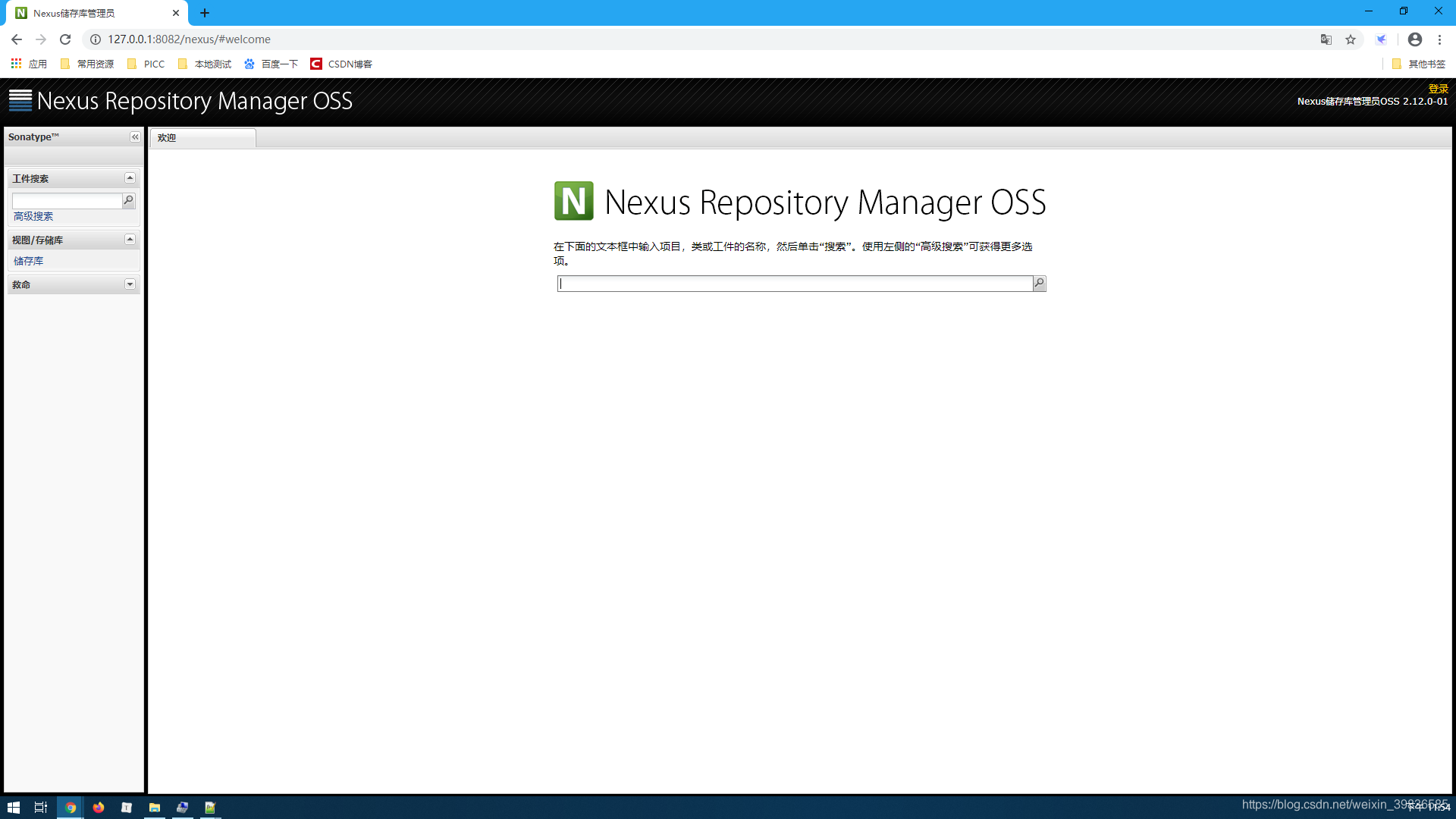Click the blue bird extension icon

[1382, 39]
